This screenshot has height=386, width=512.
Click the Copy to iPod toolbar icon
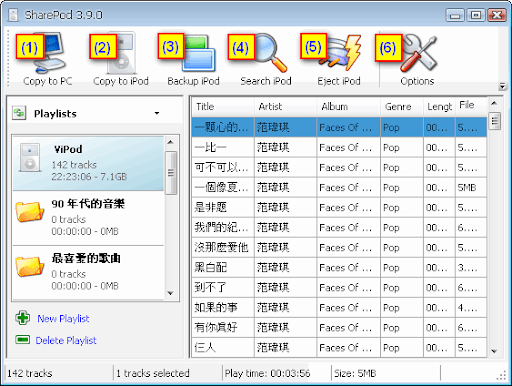[x=120, y=53]
